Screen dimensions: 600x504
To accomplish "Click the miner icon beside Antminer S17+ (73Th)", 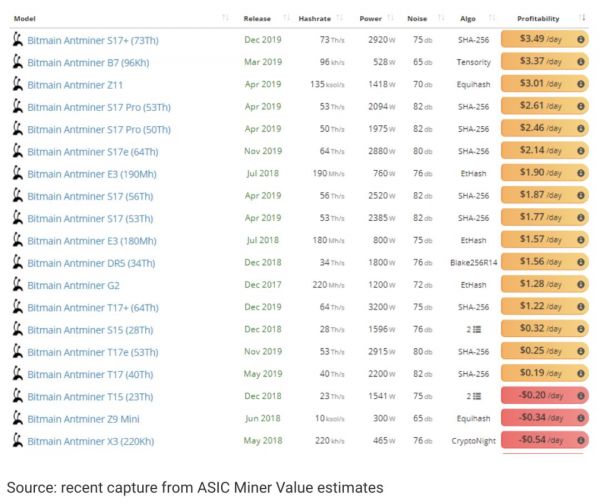I will tap(17, 40).
